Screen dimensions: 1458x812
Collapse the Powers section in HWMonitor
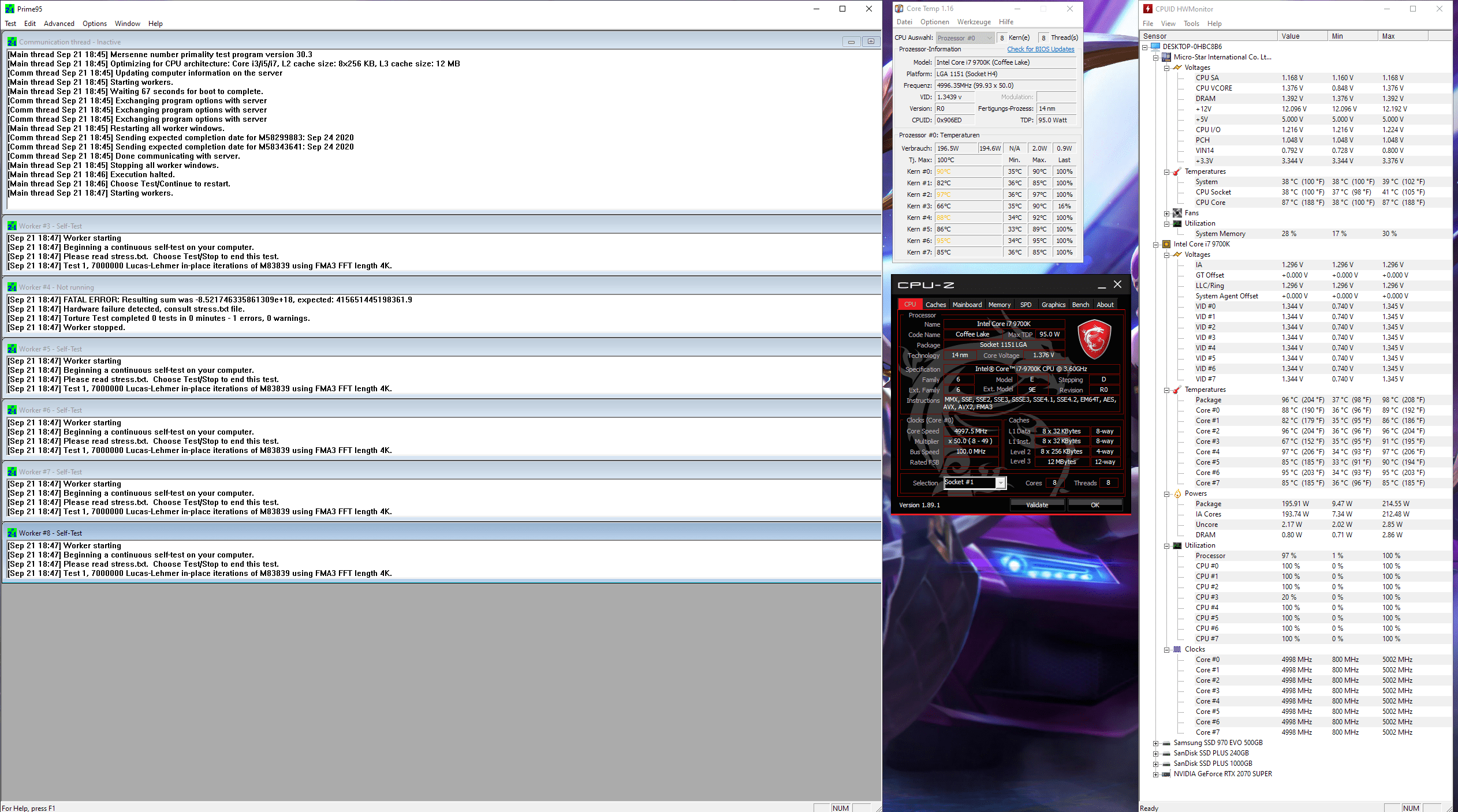(1166, 493)
